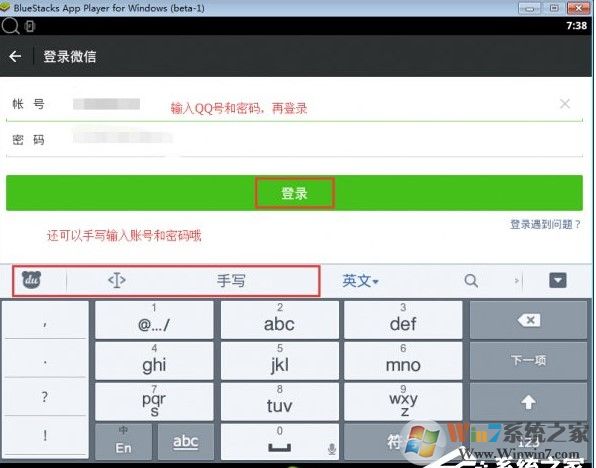Click the green 登录 login button
Image resolution: width=596 pixels, height=468 pixels.
coord(294,193)
